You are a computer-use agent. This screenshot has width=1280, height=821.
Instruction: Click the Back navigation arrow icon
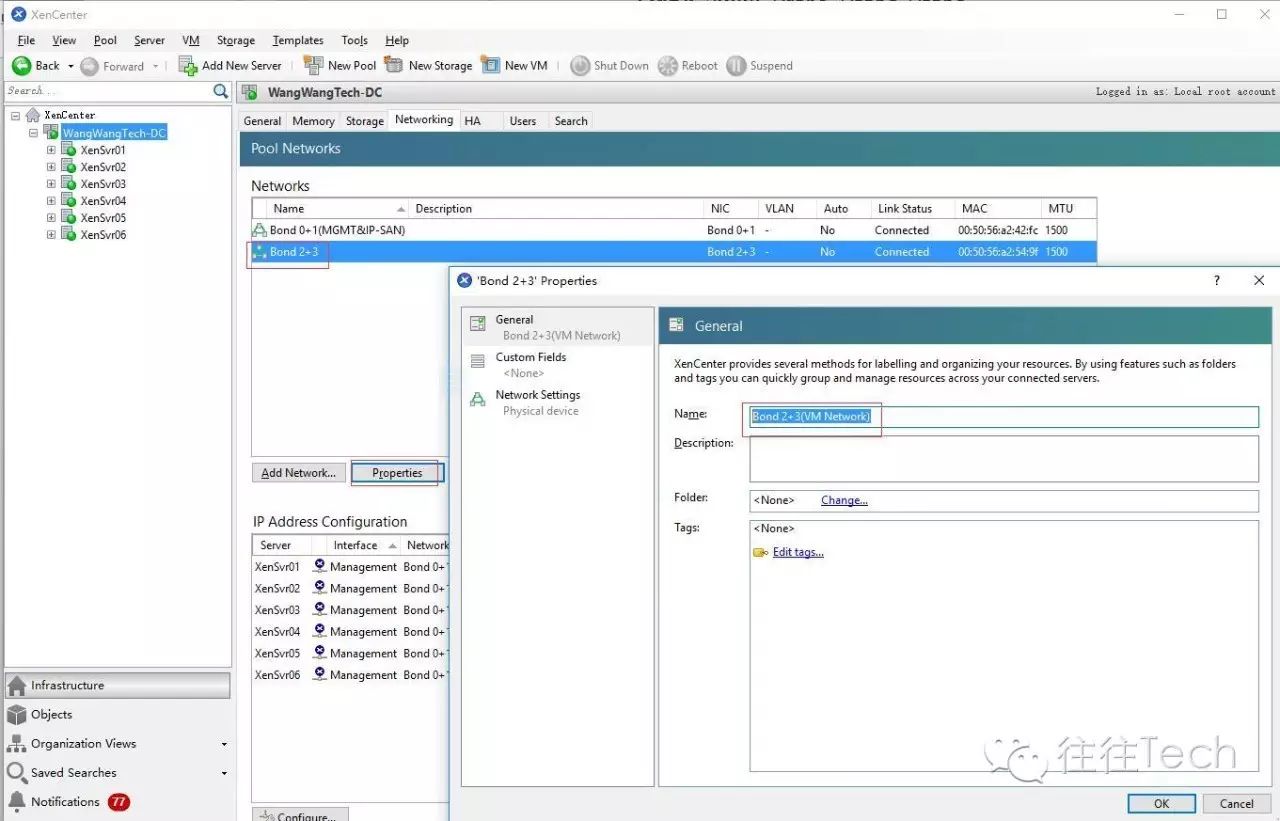[x=21, y=65]
